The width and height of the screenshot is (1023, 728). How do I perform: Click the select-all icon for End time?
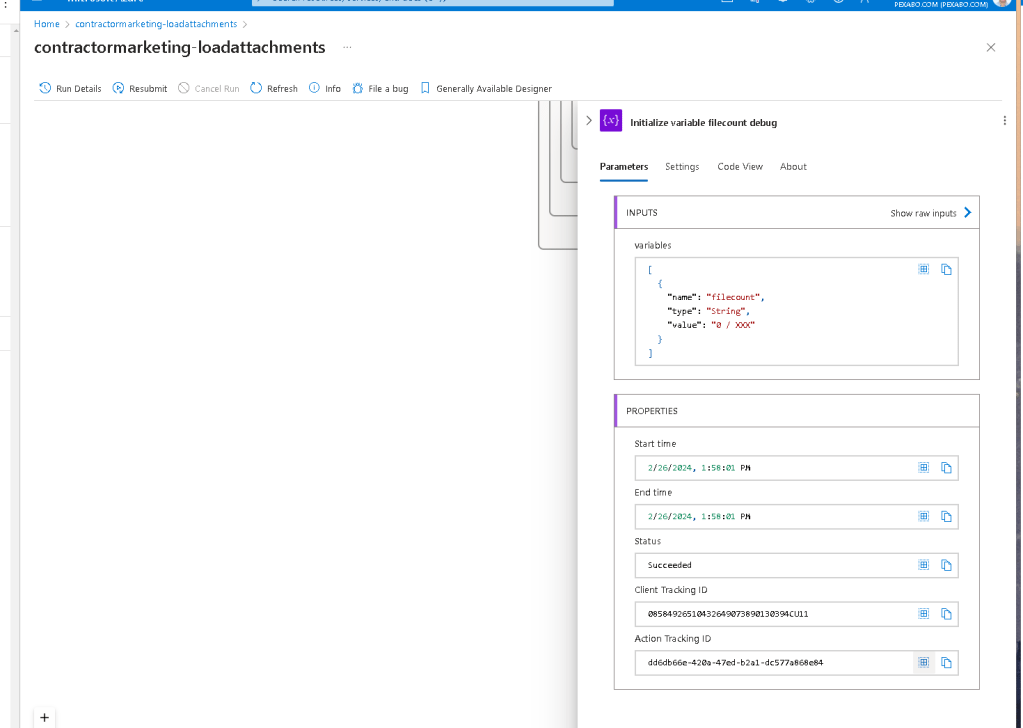point(923,516)
